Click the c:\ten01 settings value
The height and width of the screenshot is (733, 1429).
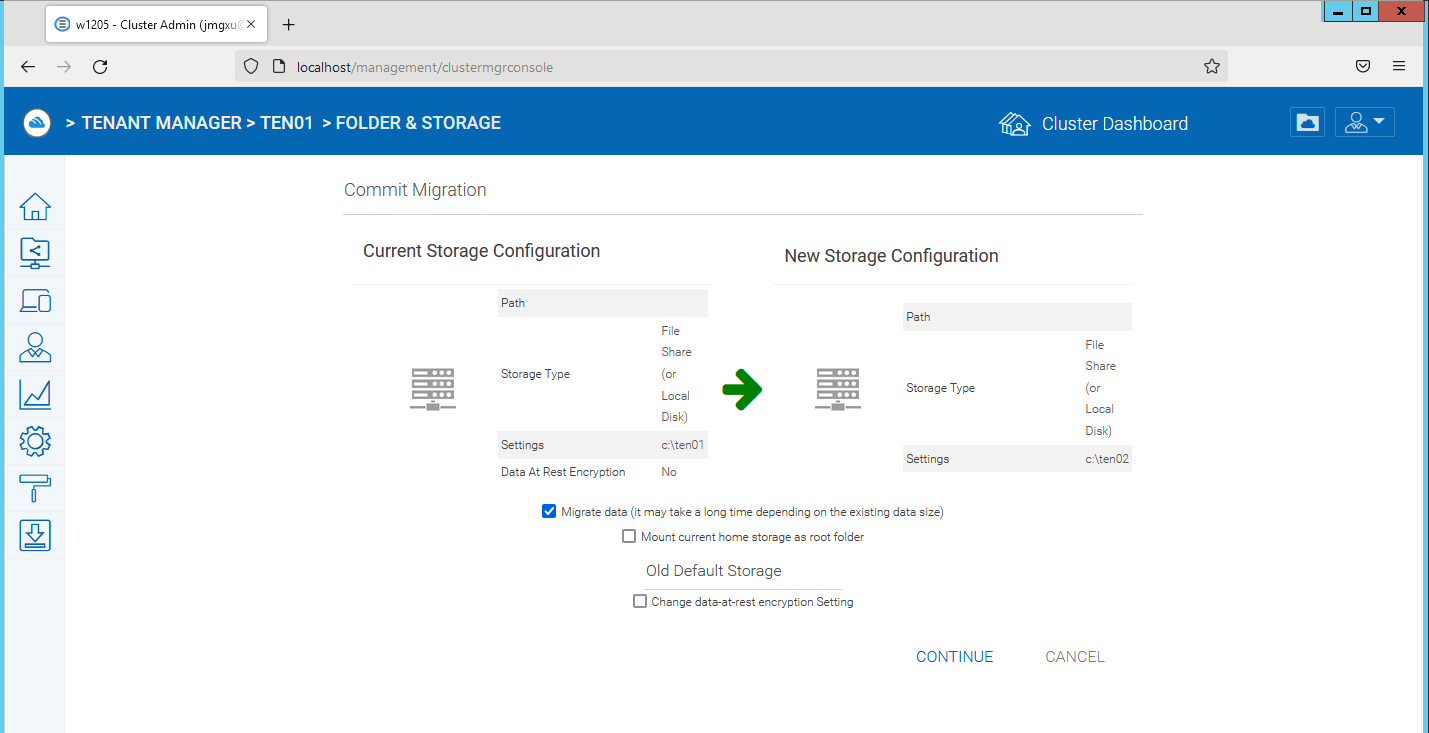pyautogui.click(x=683, y=444)
